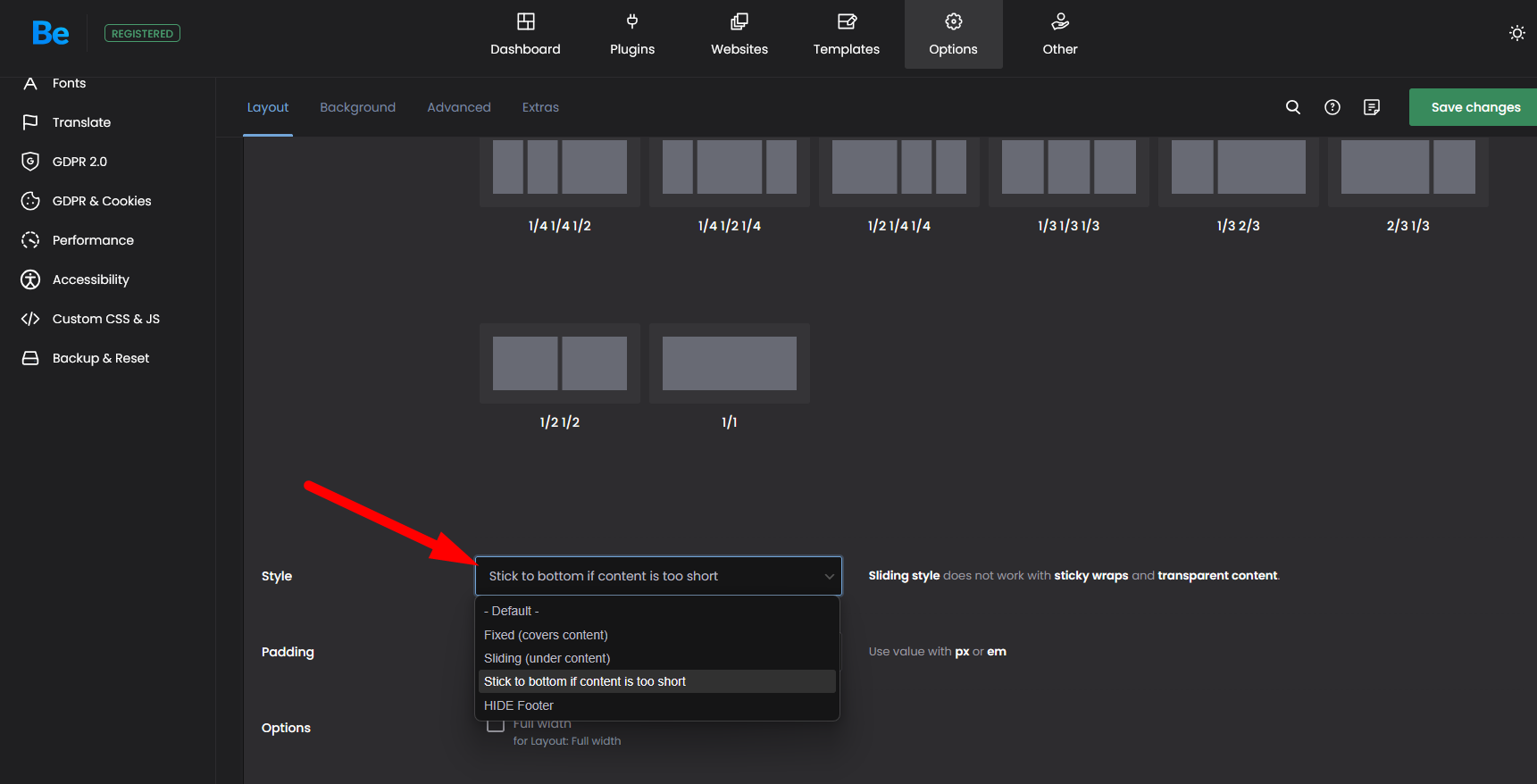
Task: Switch to the Background tab
Action: (357, 107)
